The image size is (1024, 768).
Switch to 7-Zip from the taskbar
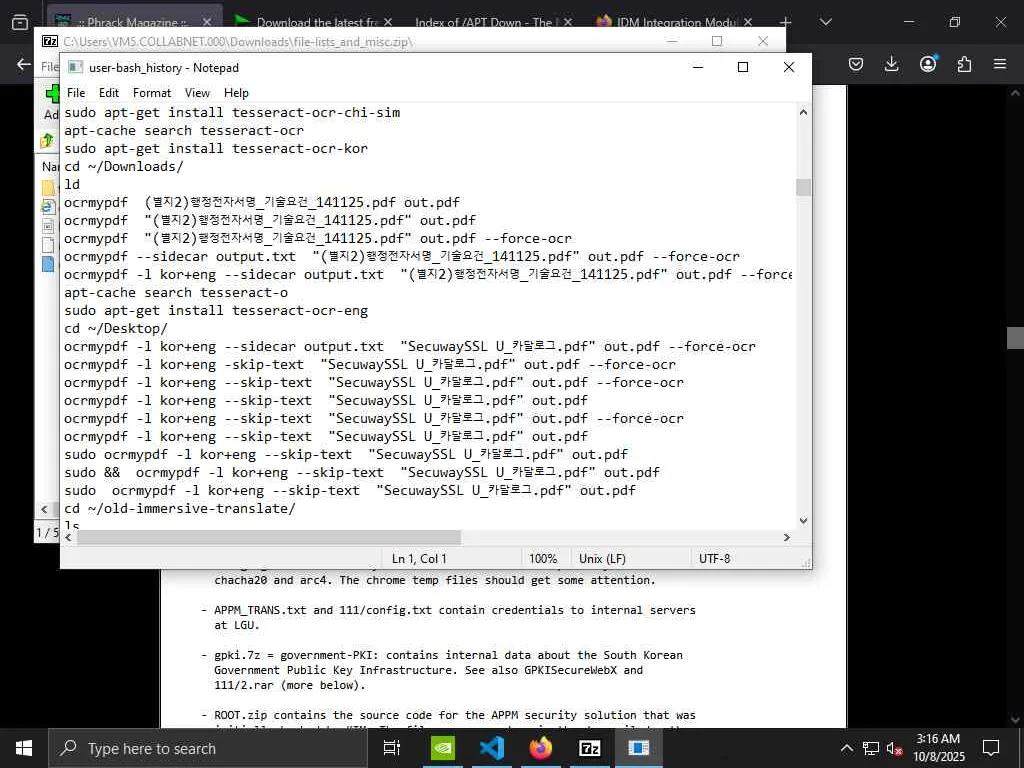[589, 748]
